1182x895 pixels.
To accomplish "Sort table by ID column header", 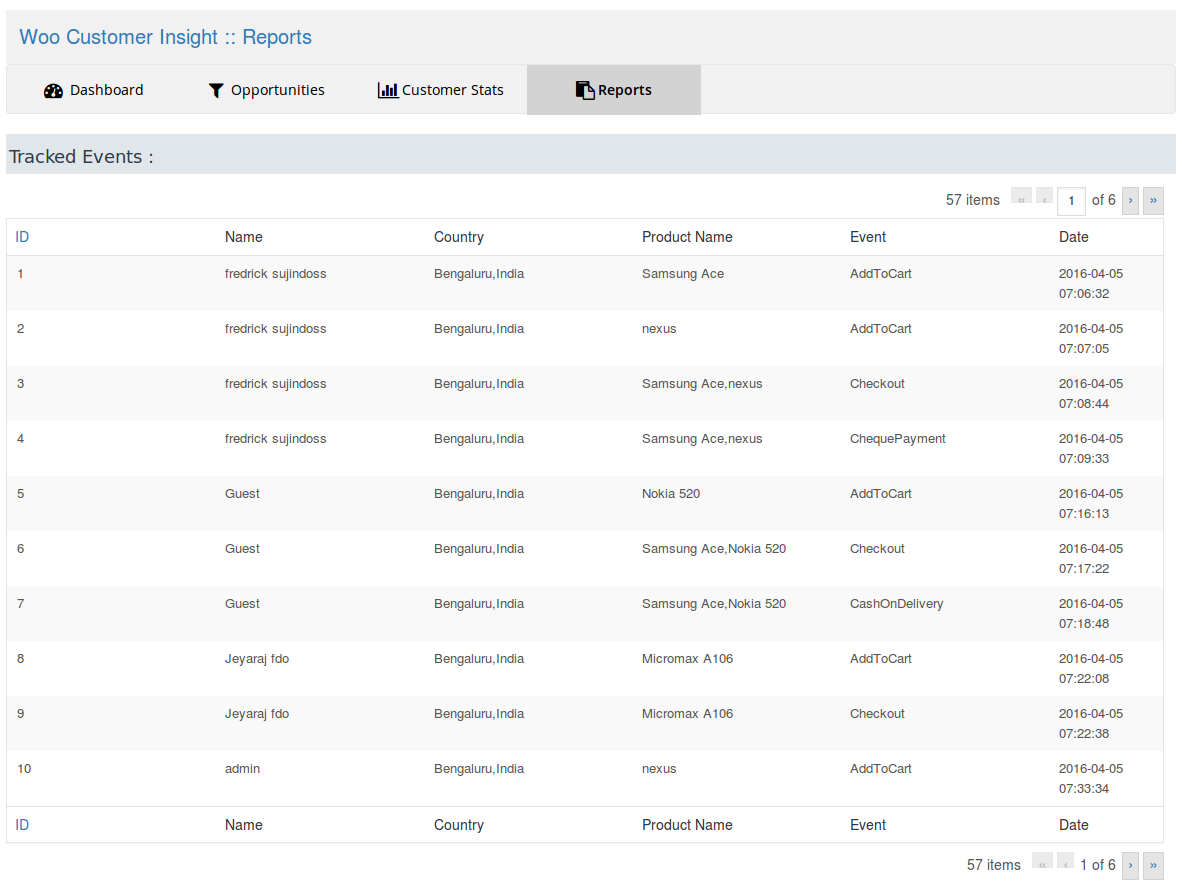I will (22, 237).
